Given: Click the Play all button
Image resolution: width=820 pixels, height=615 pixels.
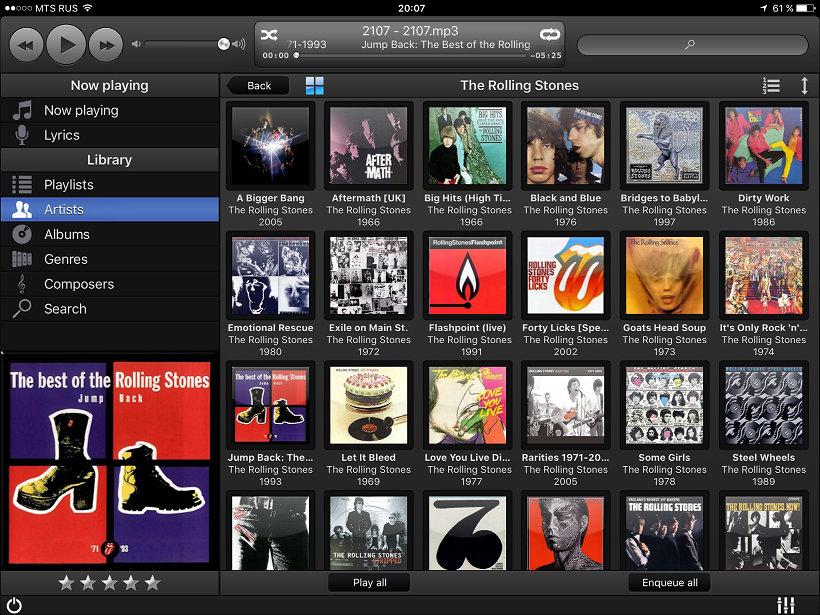Looking at the screenshot, I should [x=370, y=583].
